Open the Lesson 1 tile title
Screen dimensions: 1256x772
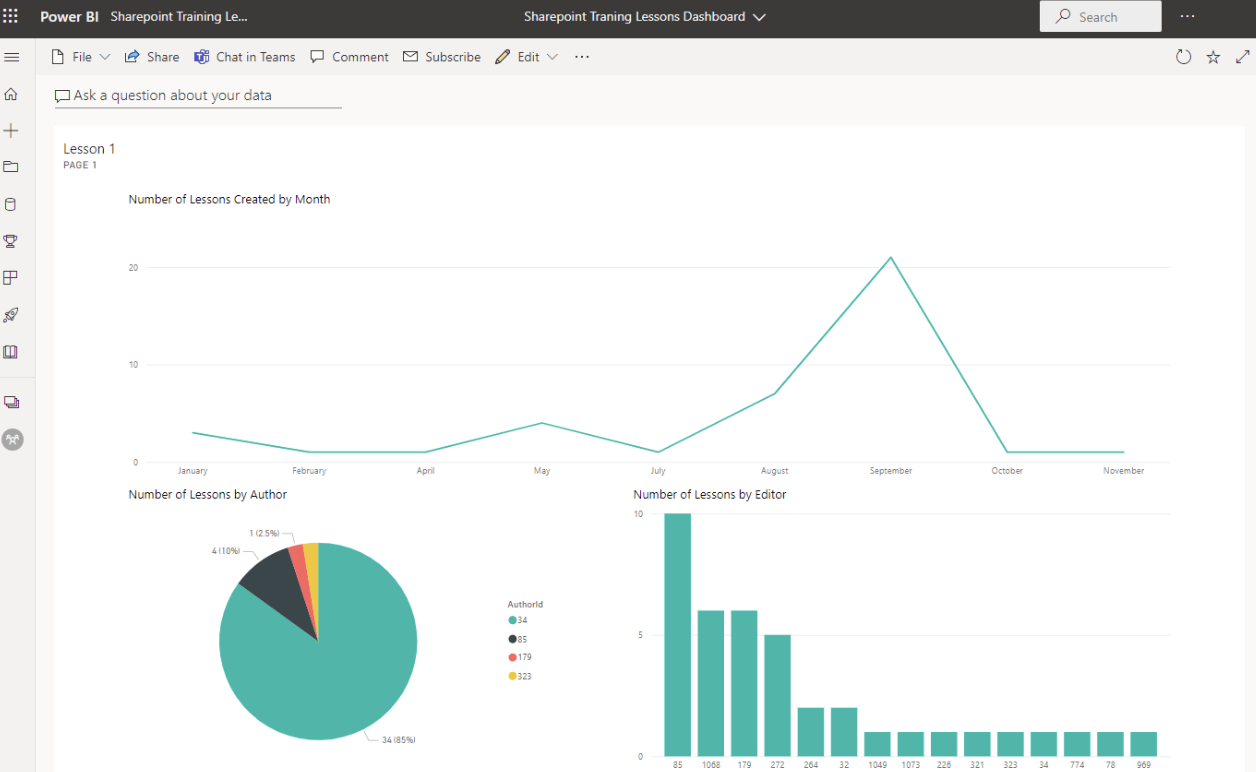coord(89,149)
